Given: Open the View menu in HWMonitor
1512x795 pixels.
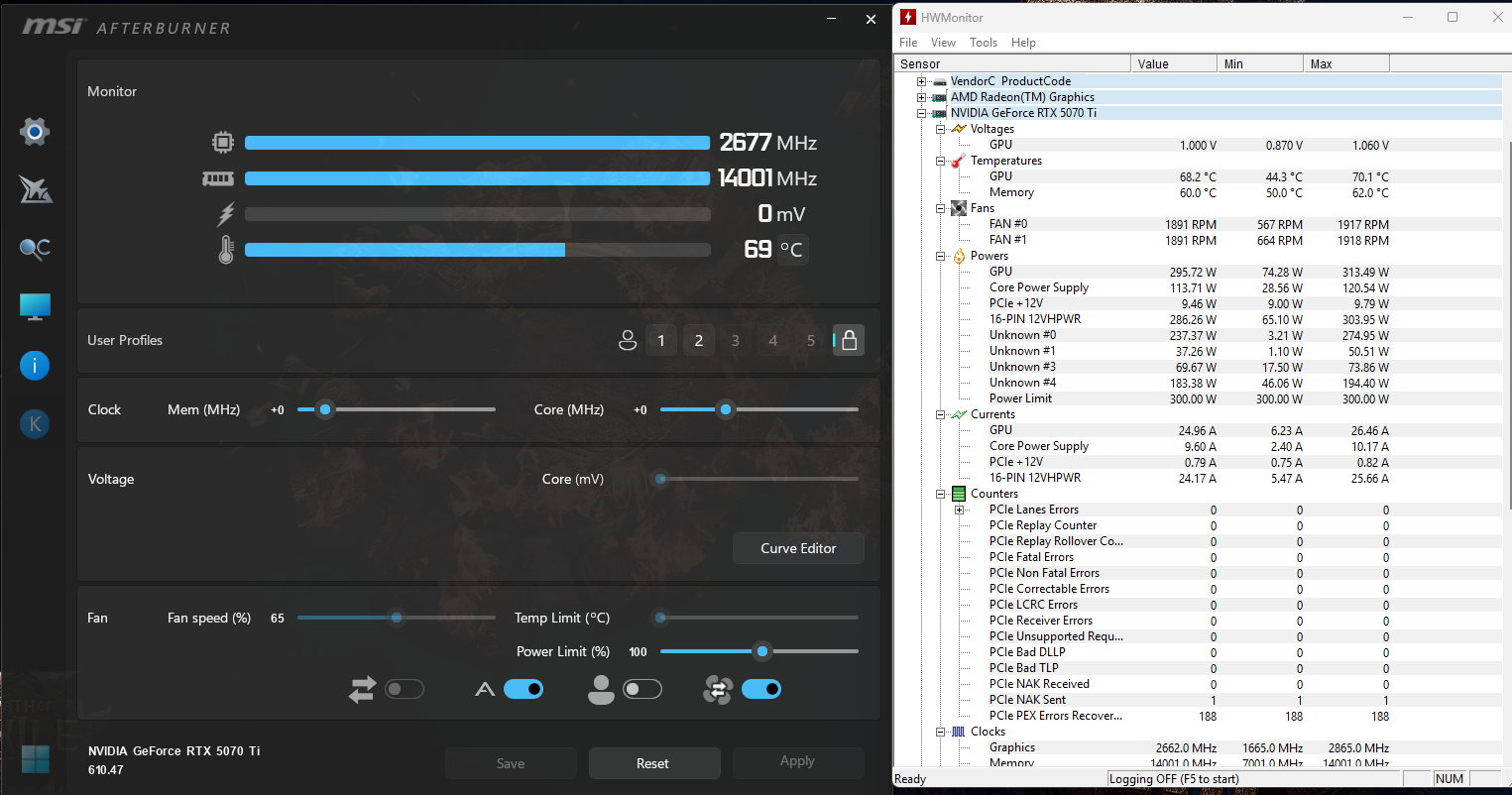Looking at the screenshot, I should [x=943, y=43].
